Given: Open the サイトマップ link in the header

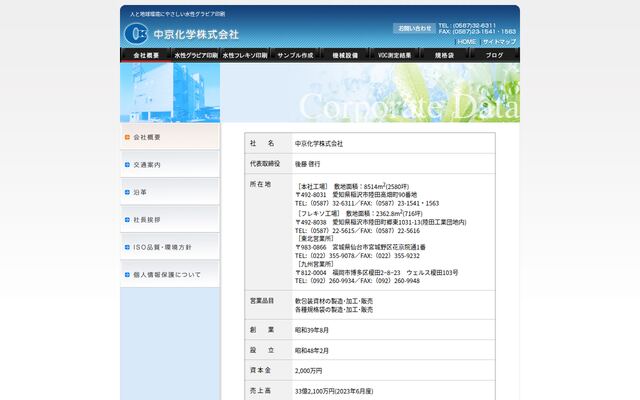Looking at the screenshot, I should (x=499, y=42).
